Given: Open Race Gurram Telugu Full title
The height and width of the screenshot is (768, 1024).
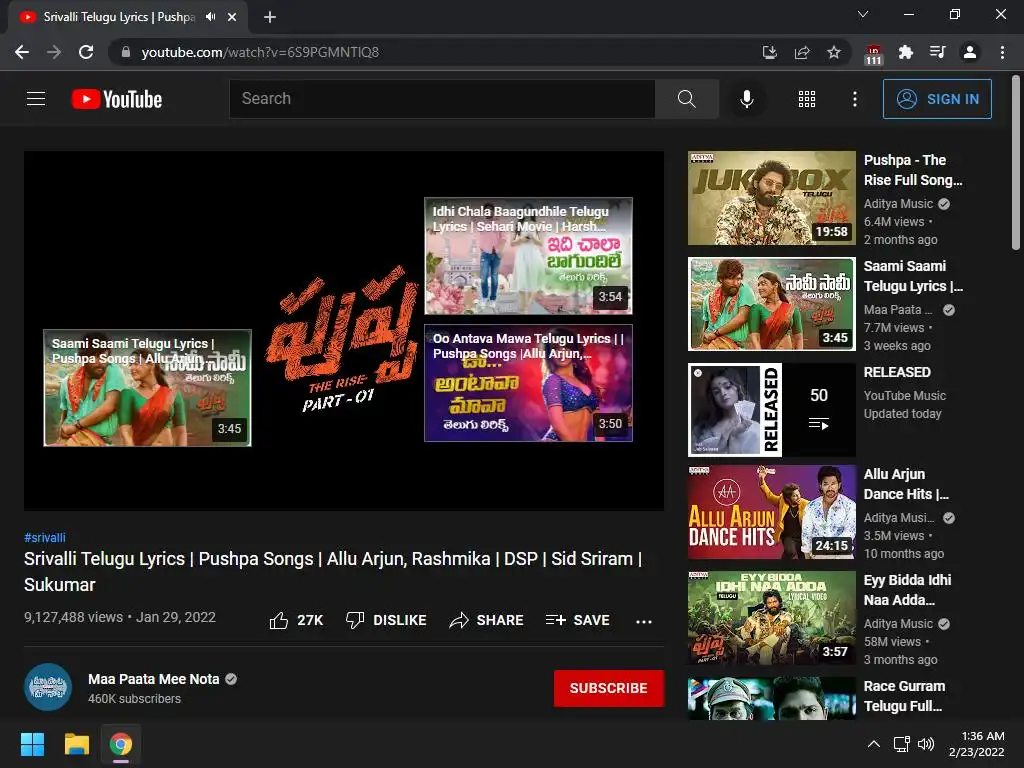Looking at the screenshot, I should (904, 696).
